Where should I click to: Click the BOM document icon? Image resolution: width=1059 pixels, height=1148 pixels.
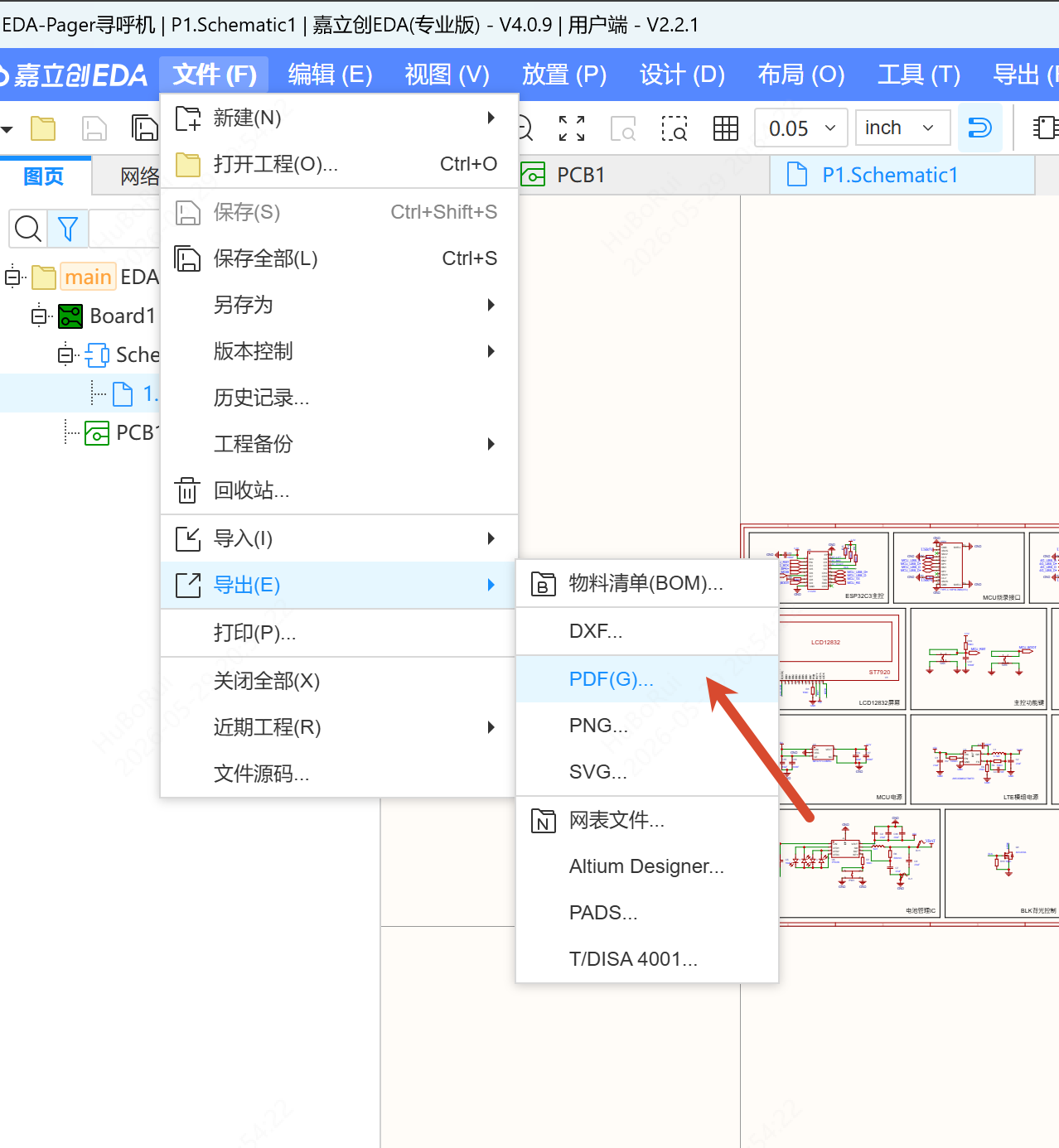543,583
